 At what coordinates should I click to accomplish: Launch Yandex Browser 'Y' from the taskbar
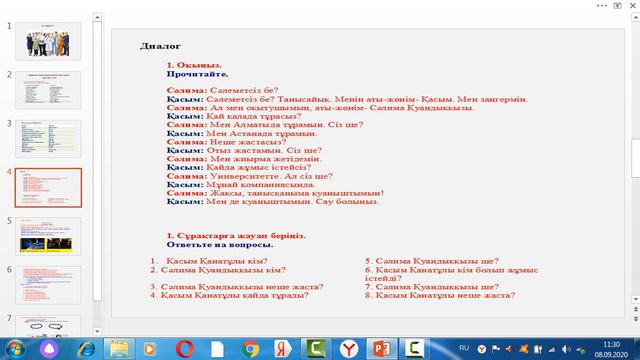point(349,349)
